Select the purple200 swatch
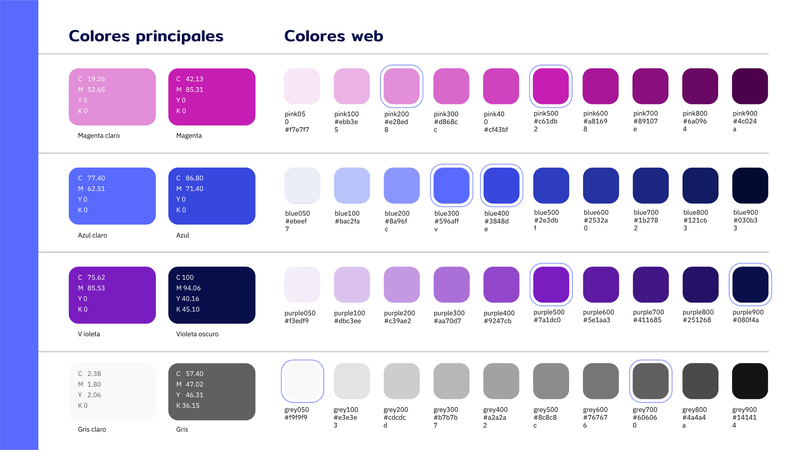The width and height of the screenshot is (800, 450). (402, 284)
